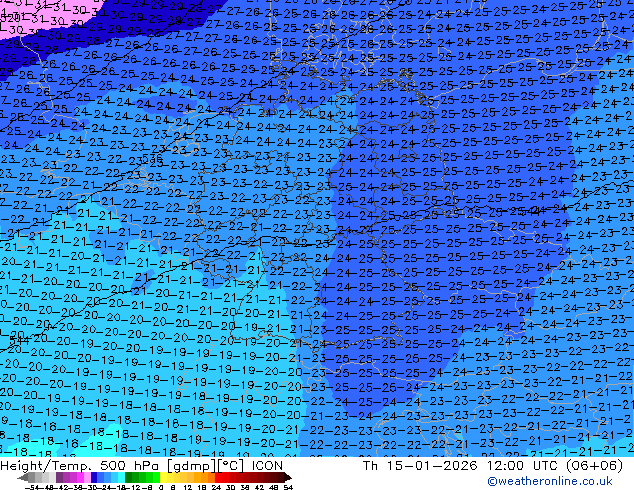Image resolution: width=634 pixels, height=490 pixels.
Task: Click the '[gdmp]' unit label
Action: coord(192,466)
